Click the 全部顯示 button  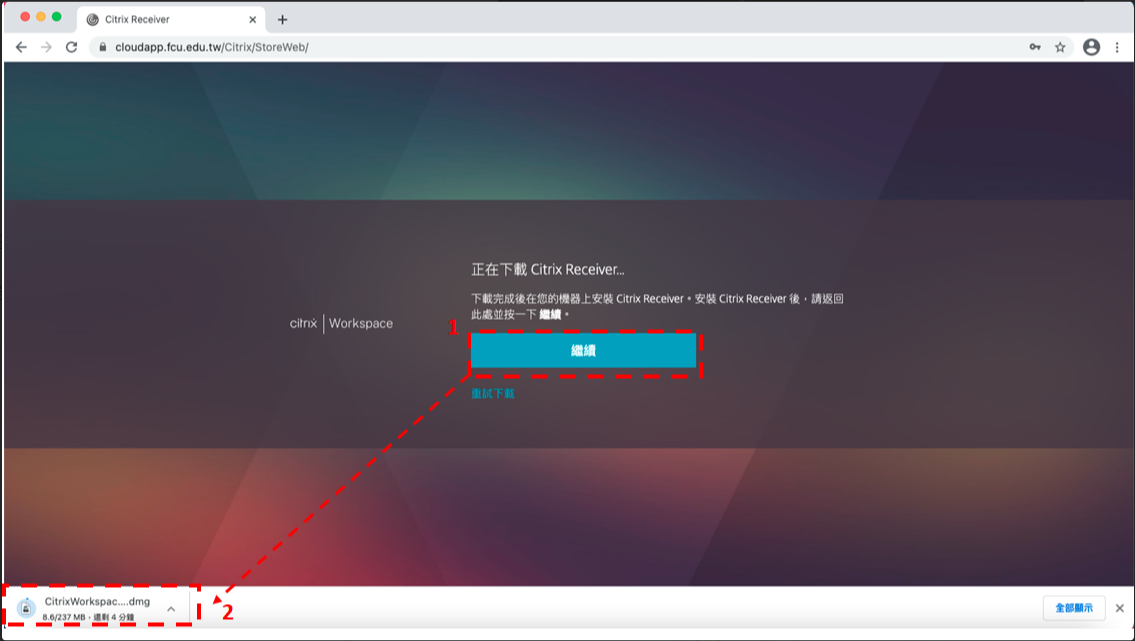pyautogui.click(x=1074, y=608)
